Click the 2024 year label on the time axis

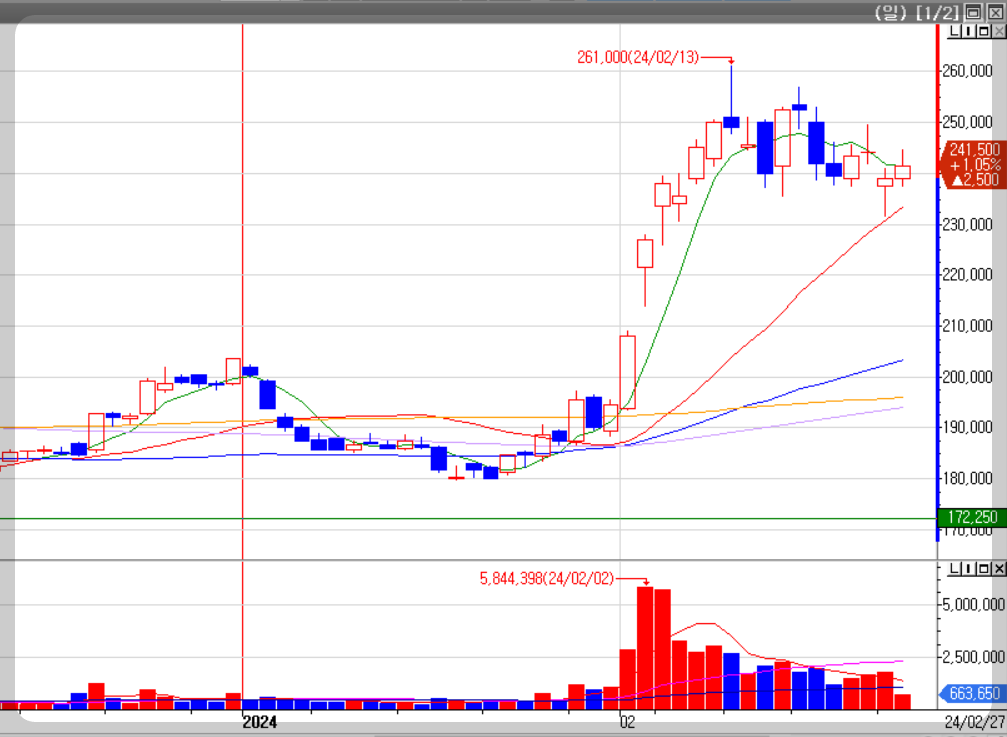(x=259, y=722)
